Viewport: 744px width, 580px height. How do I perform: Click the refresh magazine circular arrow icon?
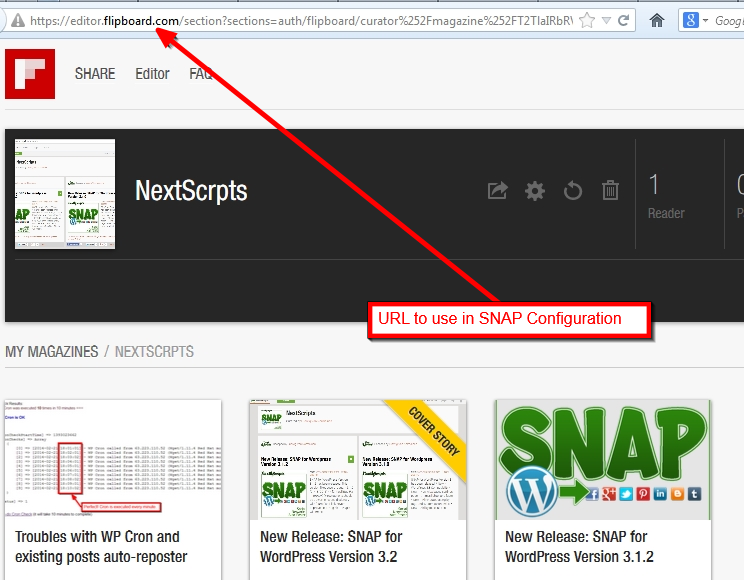pos(573,191)
